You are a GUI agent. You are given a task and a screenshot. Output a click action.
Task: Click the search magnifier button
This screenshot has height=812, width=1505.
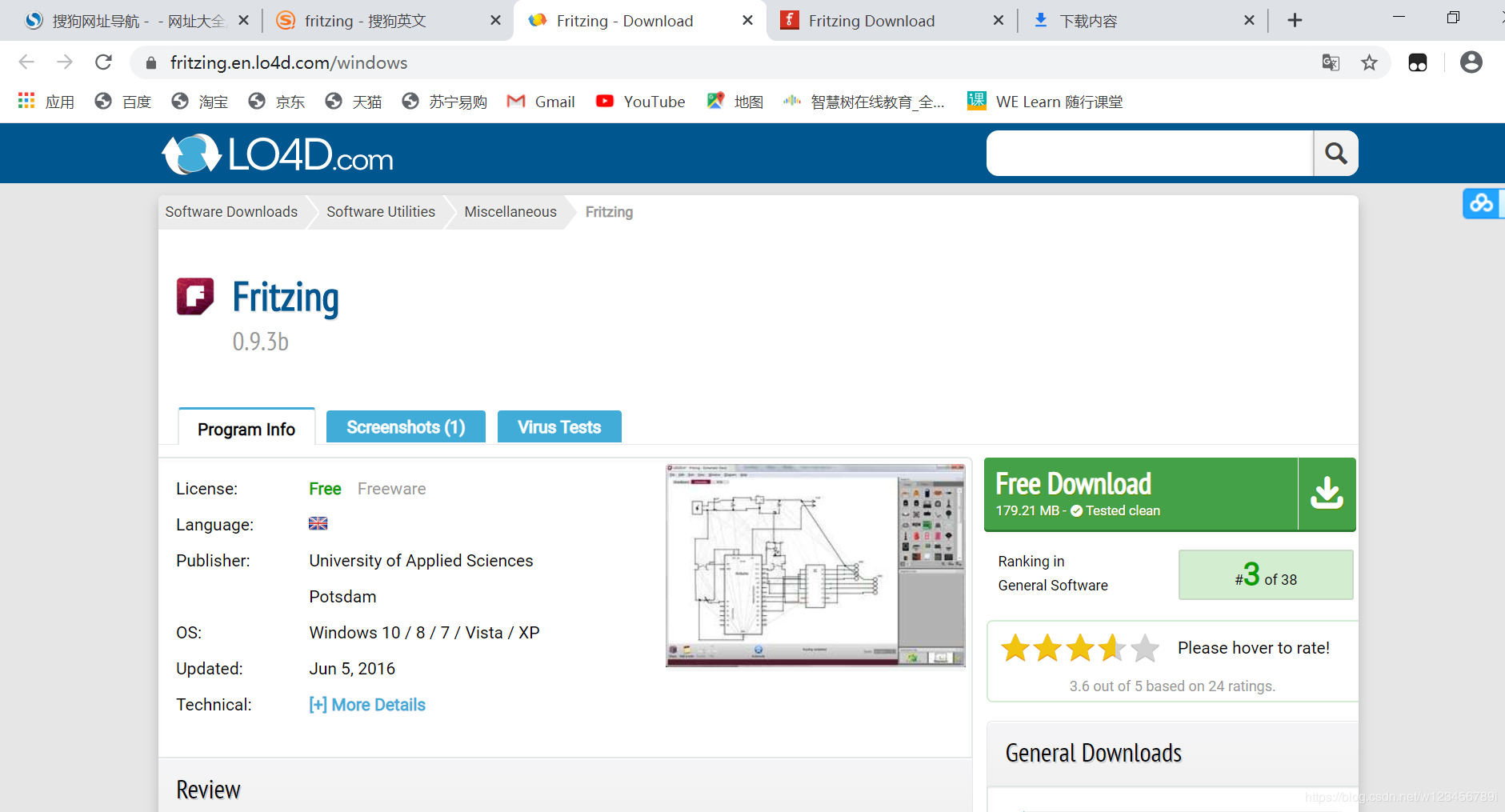click(x=1335, y=153)
